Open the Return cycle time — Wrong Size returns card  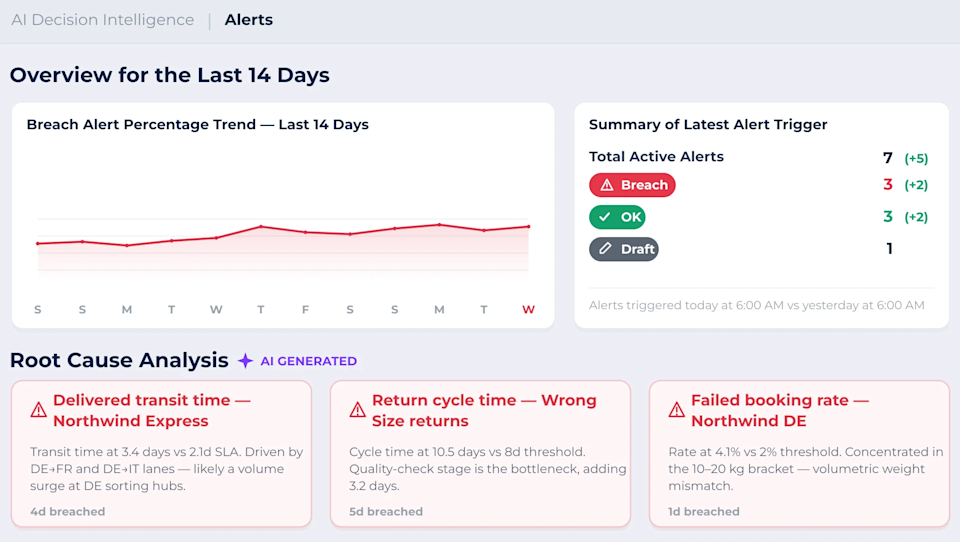pos(481,454)
